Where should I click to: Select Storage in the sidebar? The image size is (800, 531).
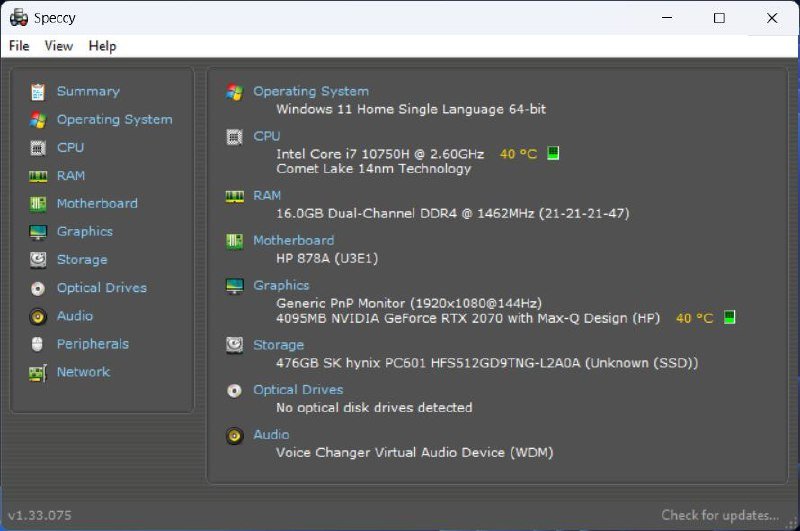[82, 260]
